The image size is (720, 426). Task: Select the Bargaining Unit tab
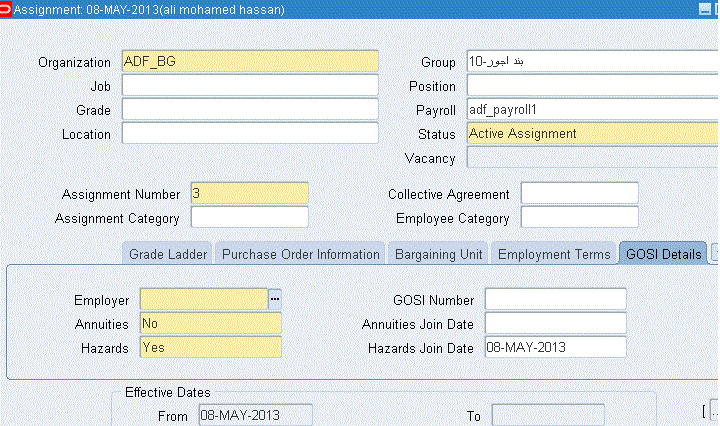438,254
